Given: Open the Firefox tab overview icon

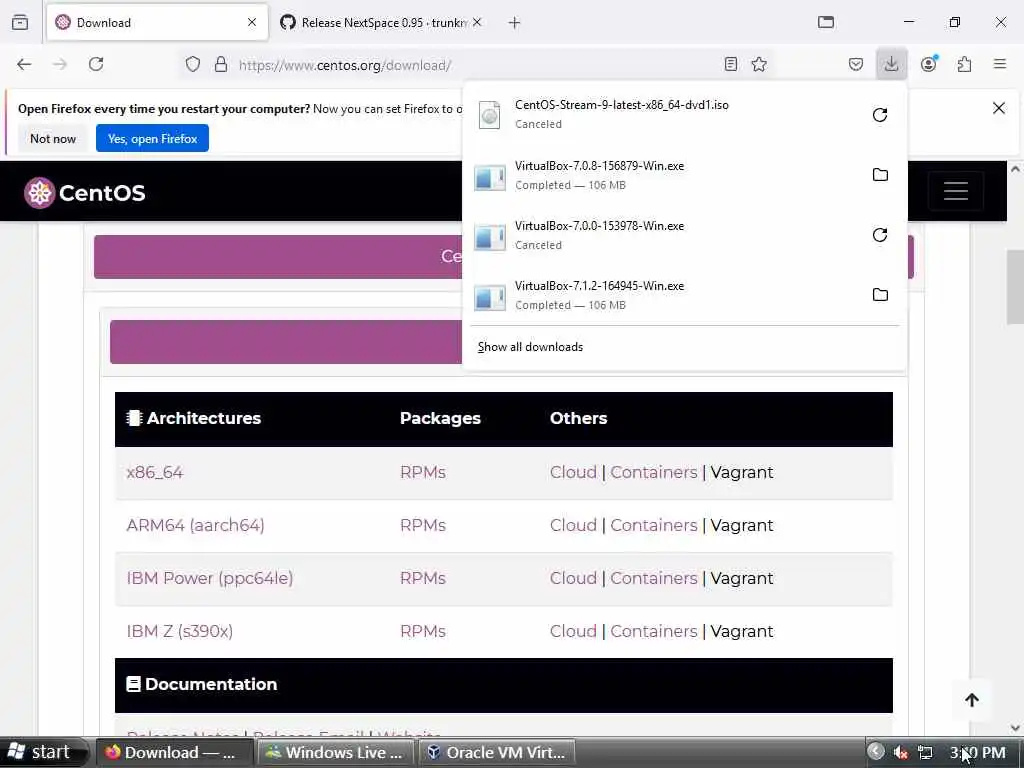Looking at the screenshot, I should click(20, 23).
